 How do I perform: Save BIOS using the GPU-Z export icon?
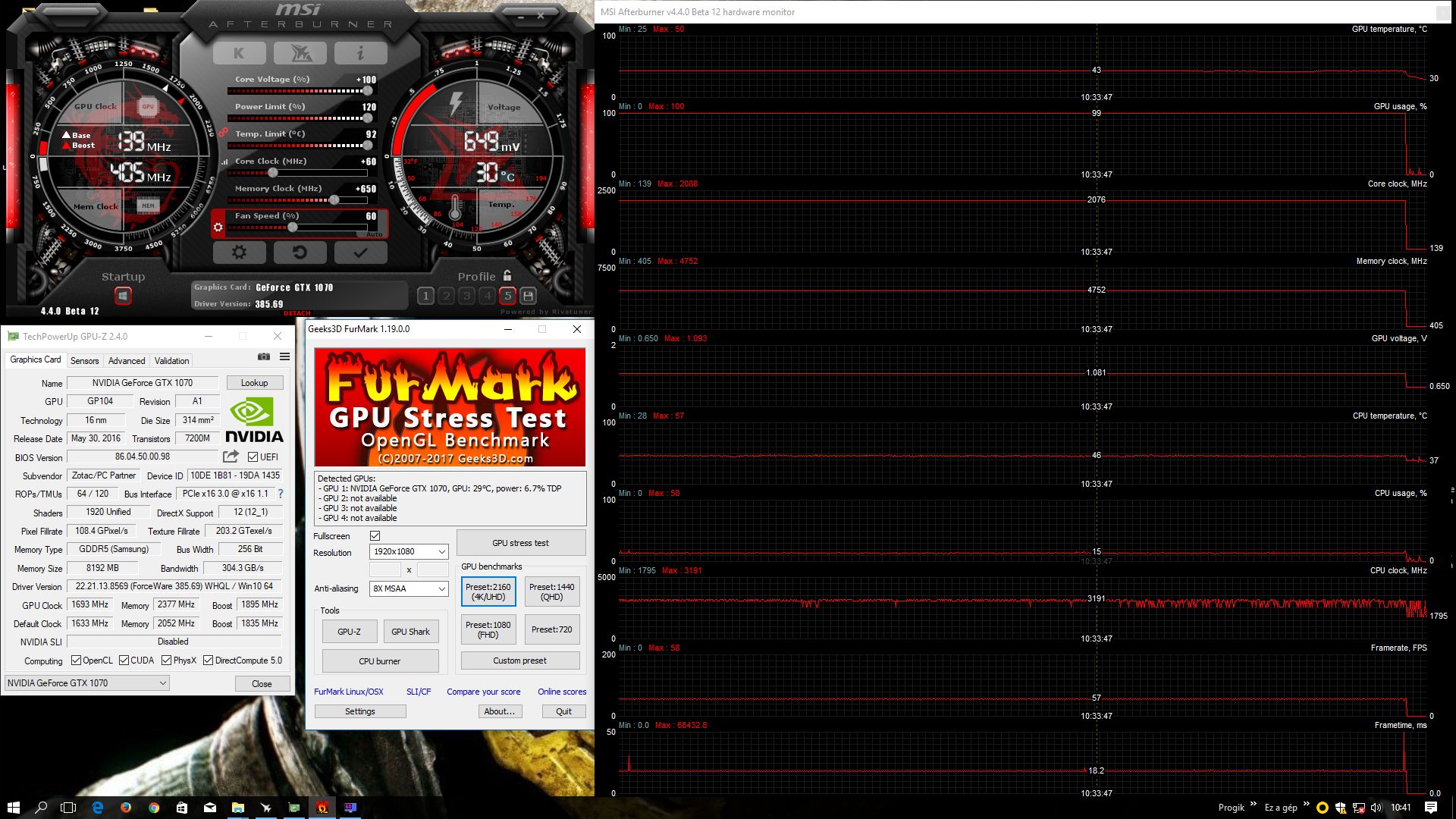[231, 457]
